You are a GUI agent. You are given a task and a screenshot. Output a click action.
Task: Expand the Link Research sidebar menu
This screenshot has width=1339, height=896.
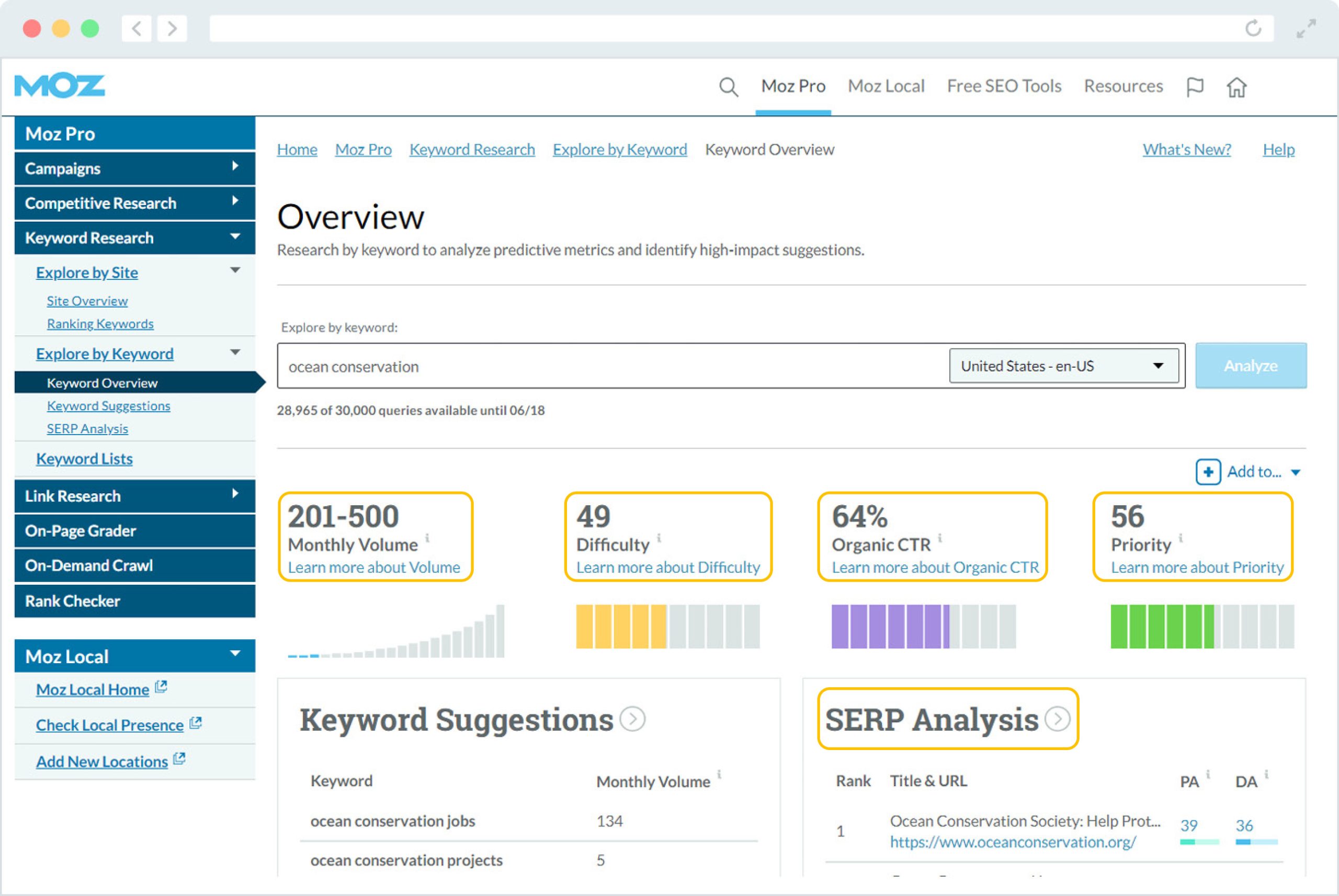(134, 495)
